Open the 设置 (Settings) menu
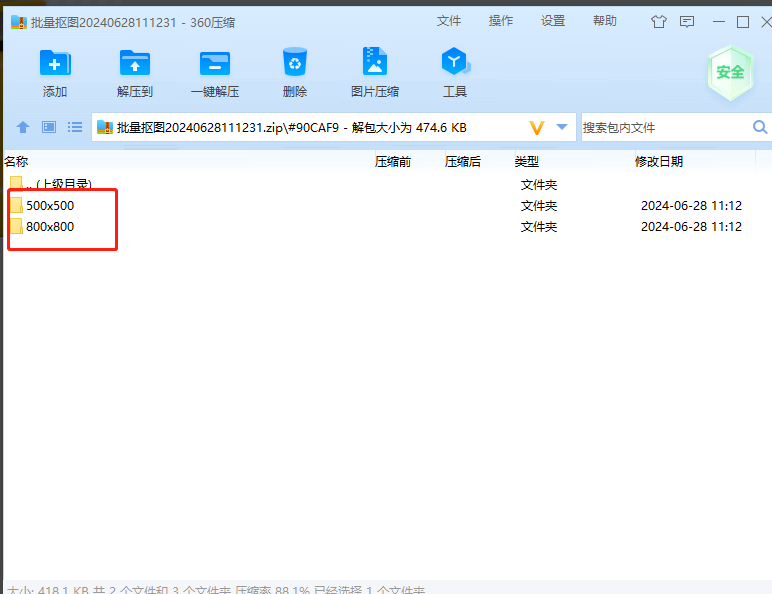This screenshot has width=772, height=594. 553,21
